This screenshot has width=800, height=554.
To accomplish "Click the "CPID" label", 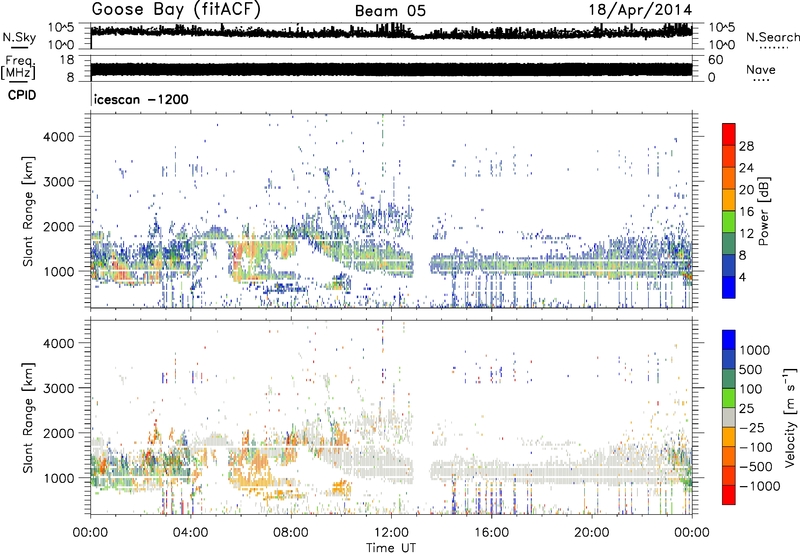I will pos(21,95).
